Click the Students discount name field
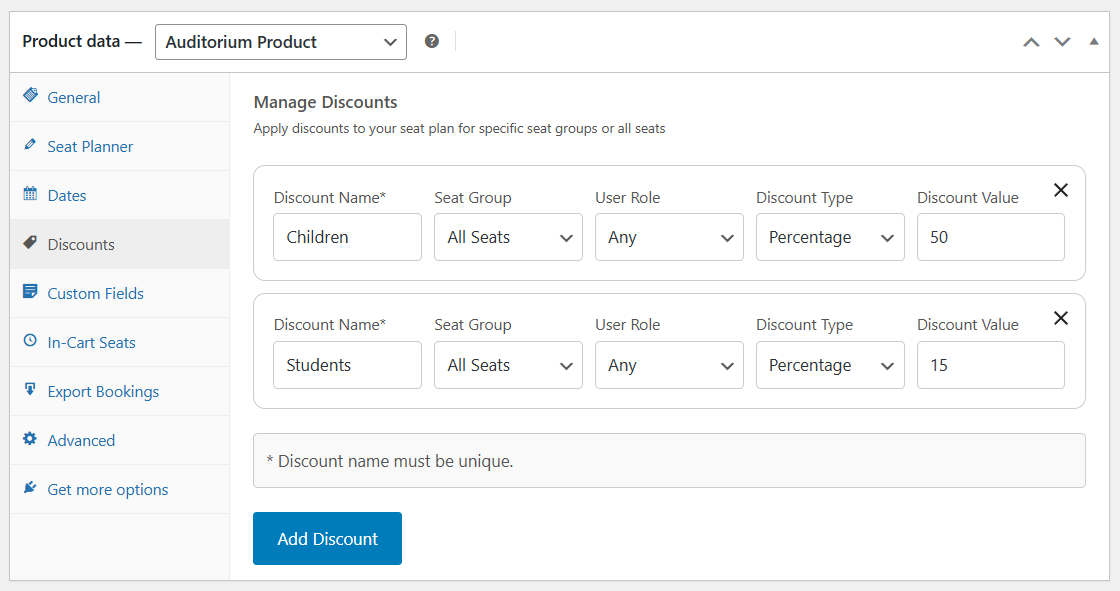Screen dimensions: 1120x591 347,366
